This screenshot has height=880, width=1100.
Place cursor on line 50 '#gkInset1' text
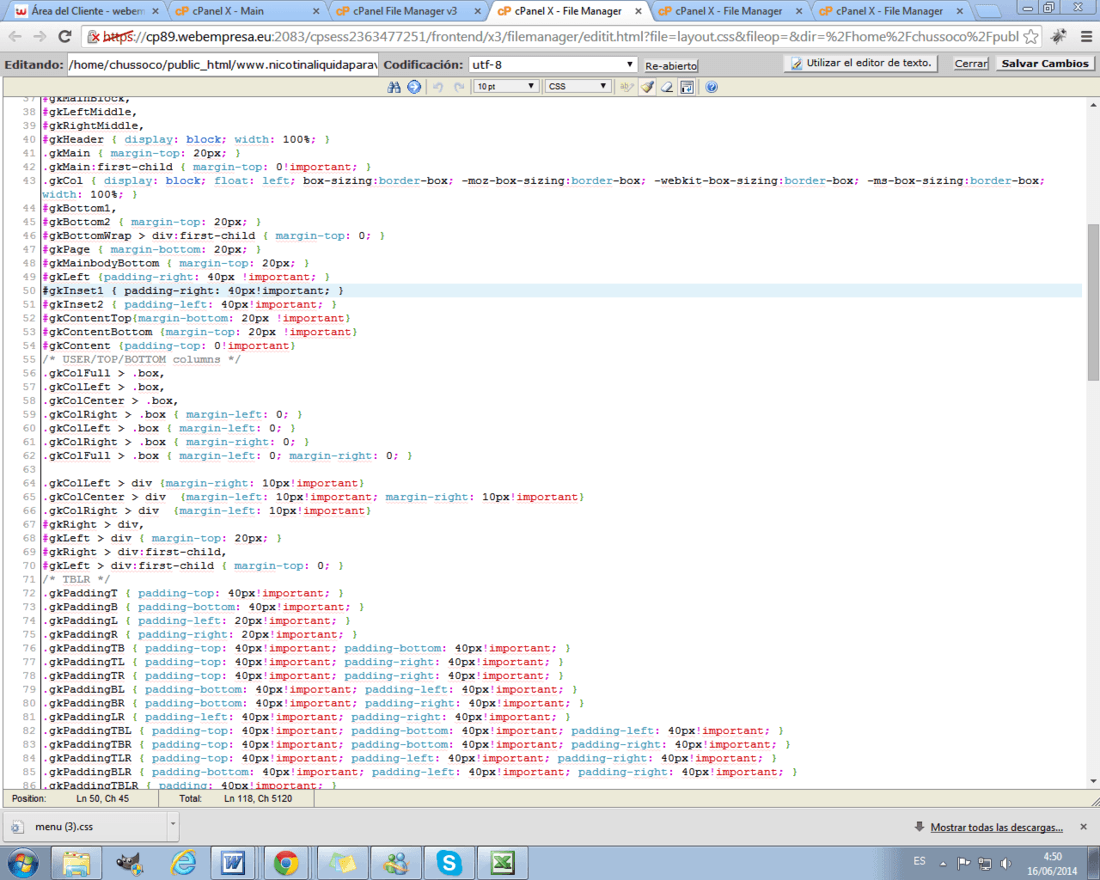(73, 291)
